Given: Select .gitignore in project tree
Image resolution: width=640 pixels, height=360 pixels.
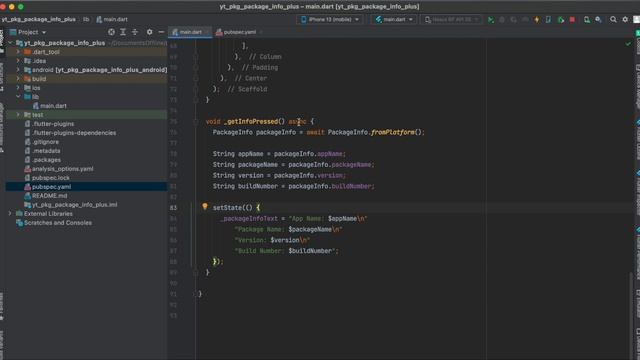Looking at the screenshot, I should (x=45, y=142).
